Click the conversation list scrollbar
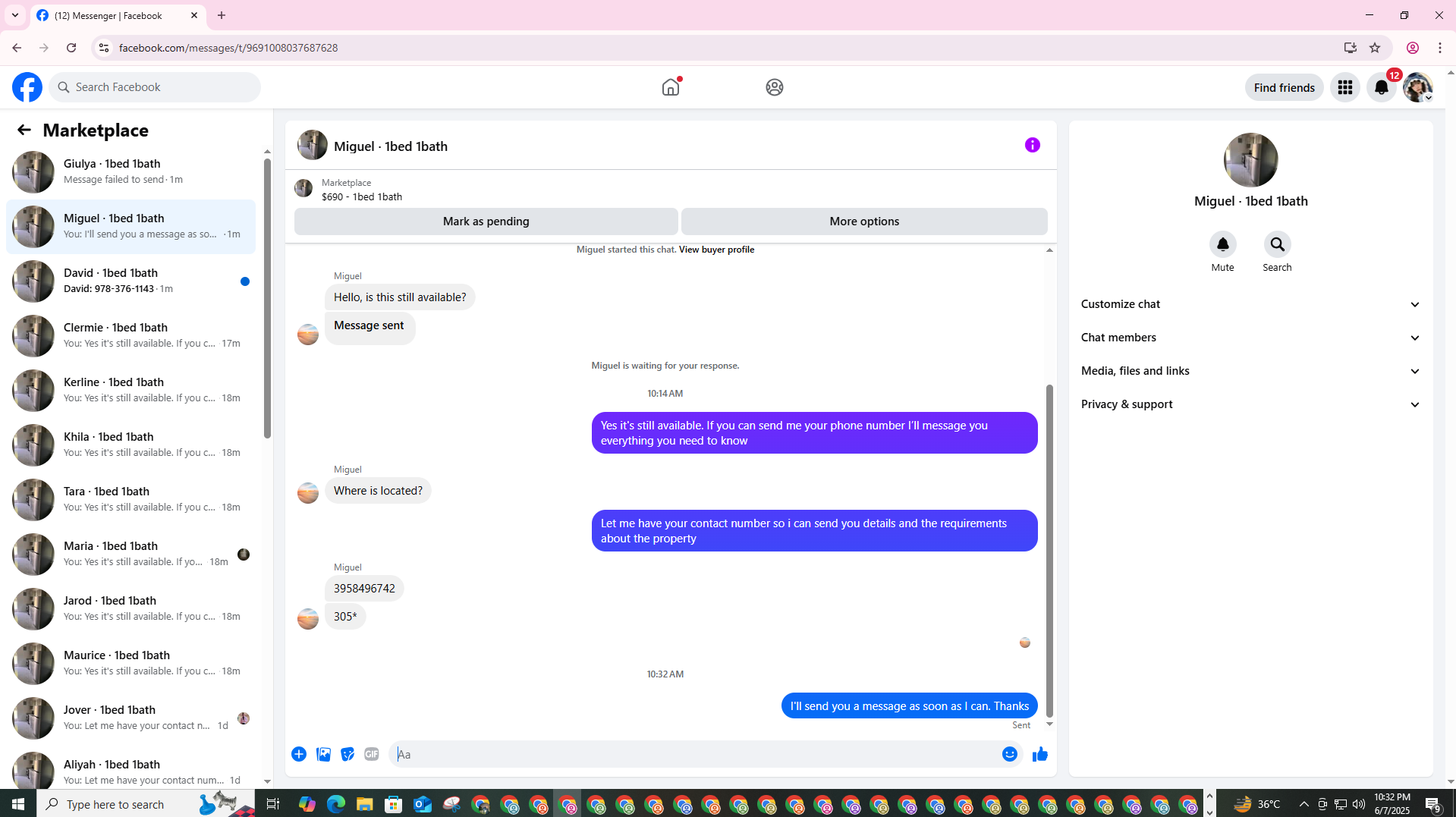 (267, 300)
